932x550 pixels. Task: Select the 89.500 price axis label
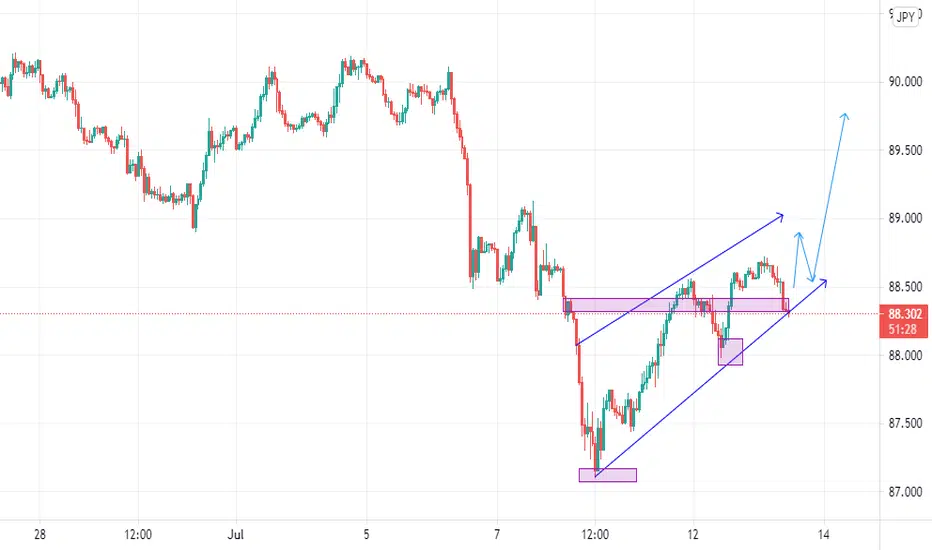905,150
